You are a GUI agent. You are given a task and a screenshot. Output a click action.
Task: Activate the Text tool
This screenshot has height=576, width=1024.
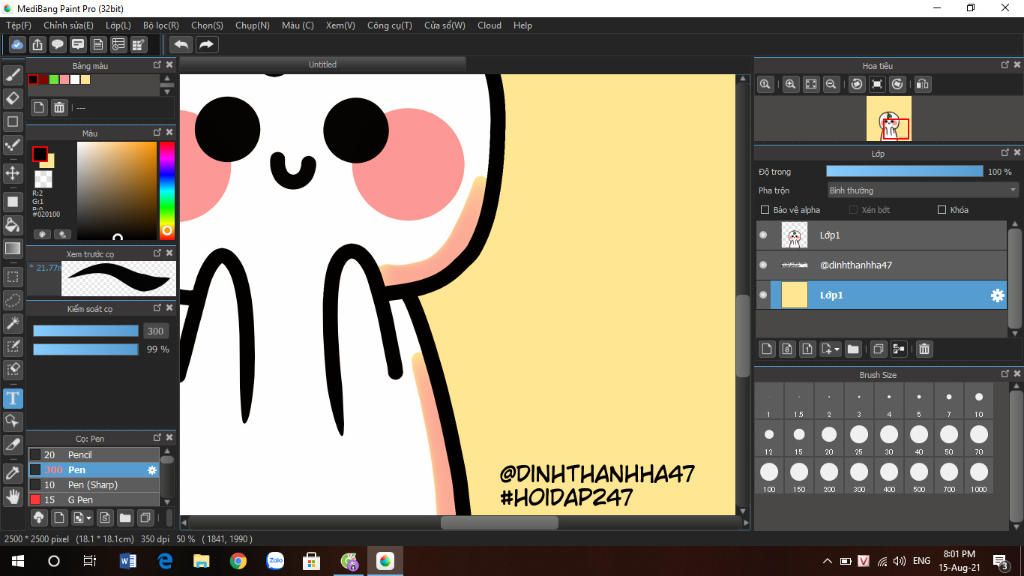coord(13,398)
